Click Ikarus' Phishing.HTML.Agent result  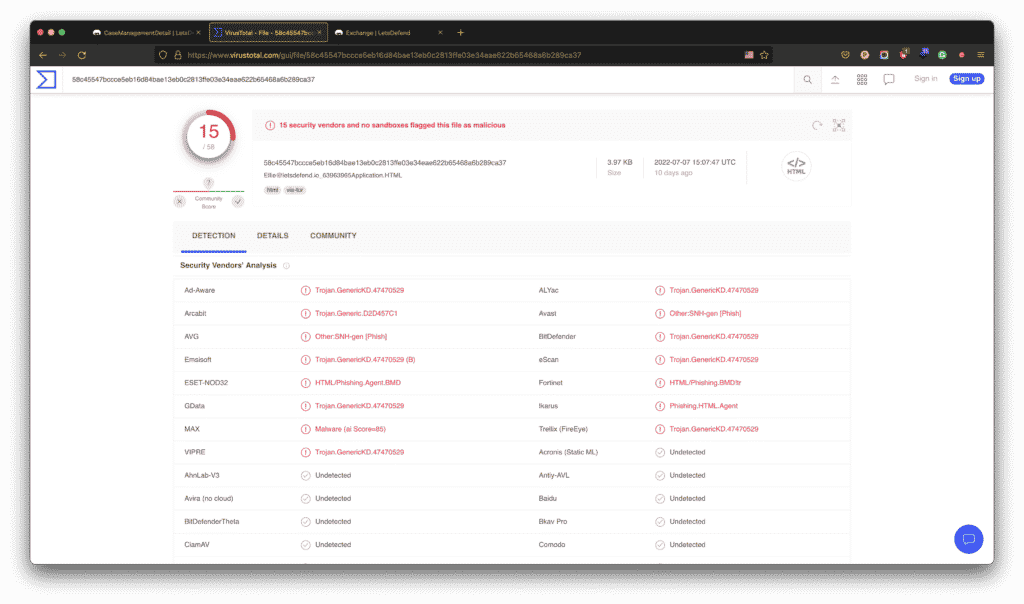pyautogui.click(x=703, y=406)
